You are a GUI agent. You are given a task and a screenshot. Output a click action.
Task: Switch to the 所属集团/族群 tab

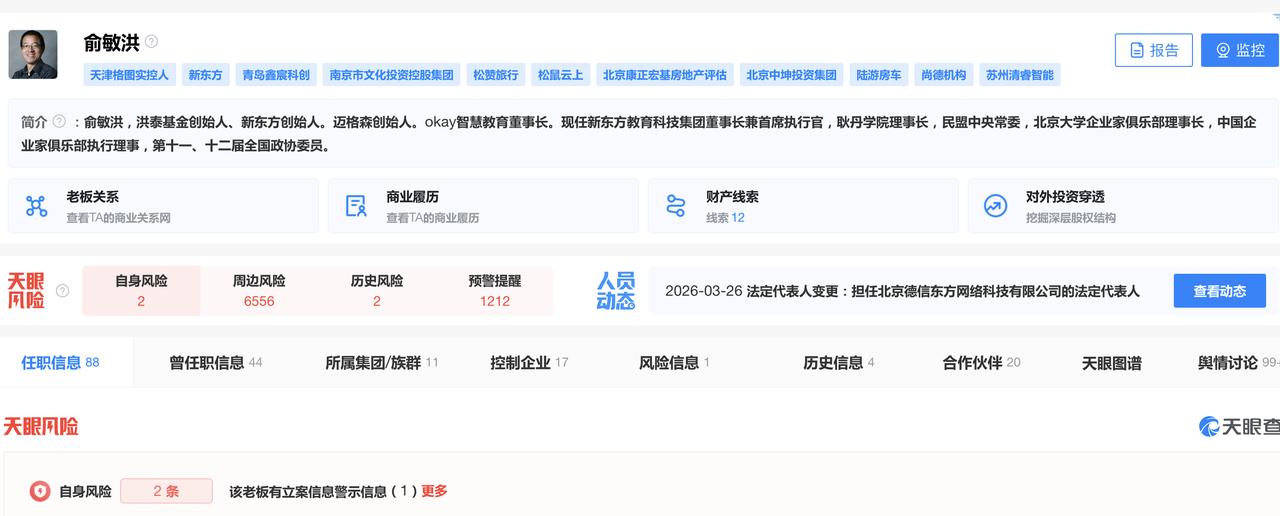coord(382,362)
